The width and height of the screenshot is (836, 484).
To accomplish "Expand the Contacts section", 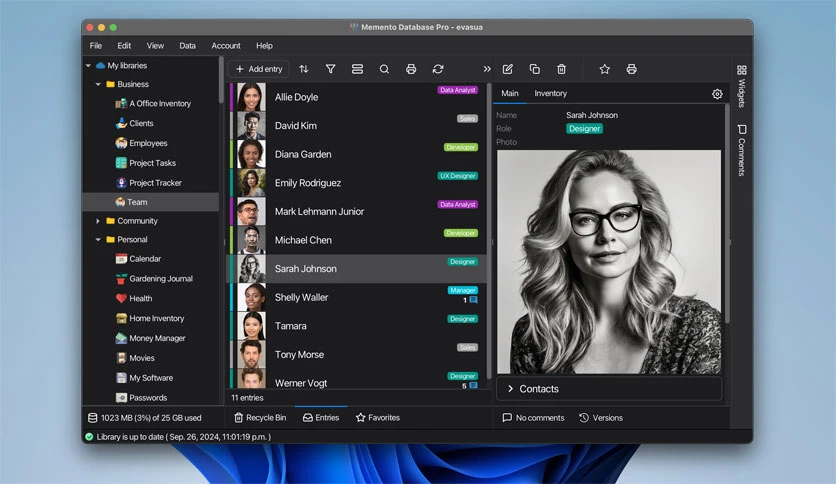I will (609, 389).
